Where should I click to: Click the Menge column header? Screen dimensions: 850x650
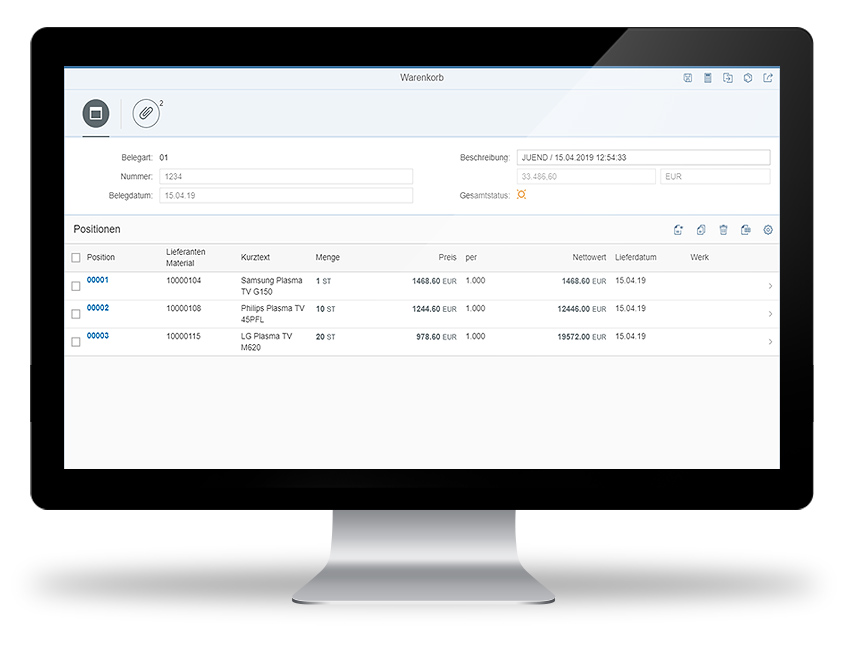(x=327, y=258)
